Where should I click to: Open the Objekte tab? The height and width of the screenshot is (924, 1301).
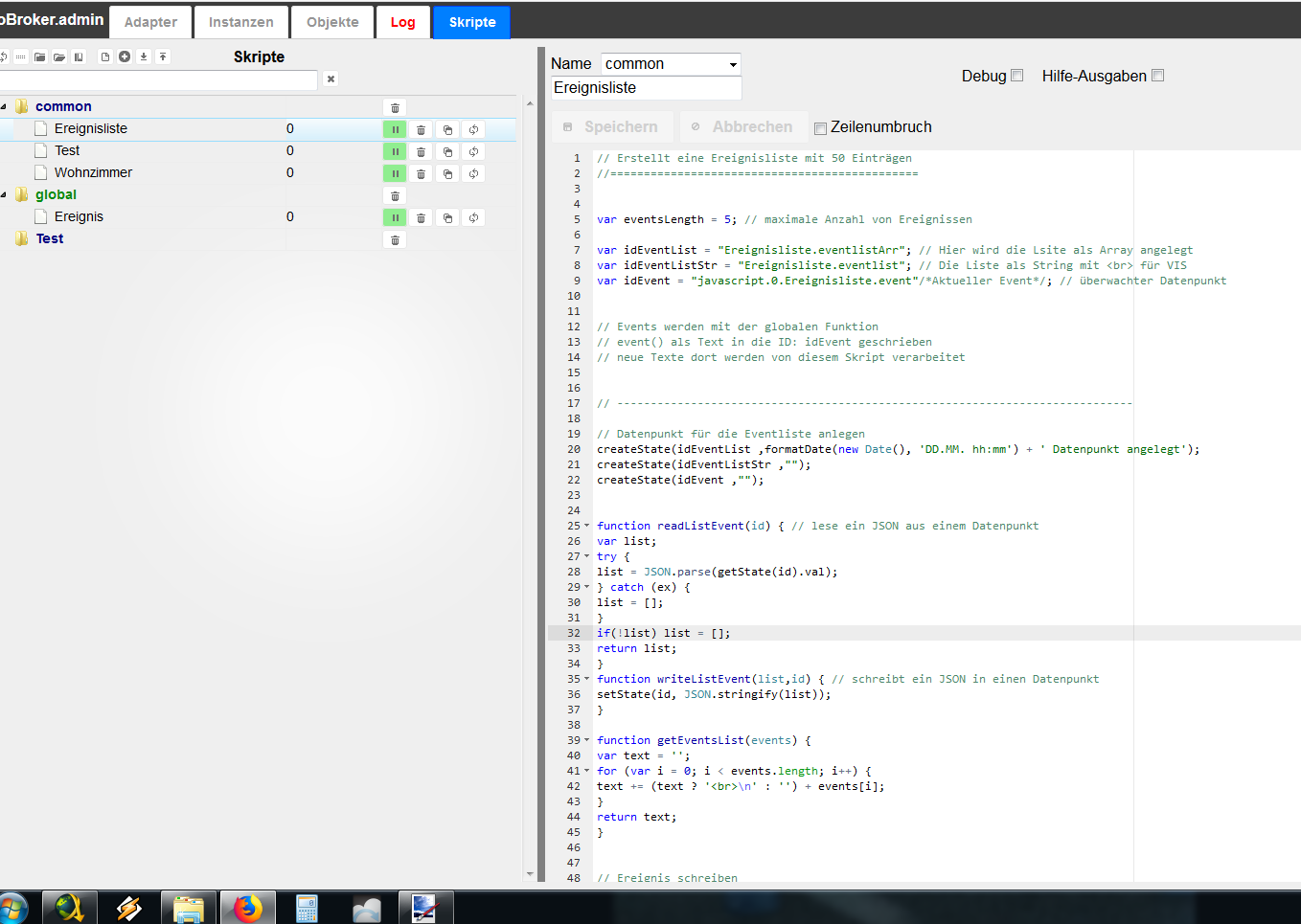tap(332, 22)
